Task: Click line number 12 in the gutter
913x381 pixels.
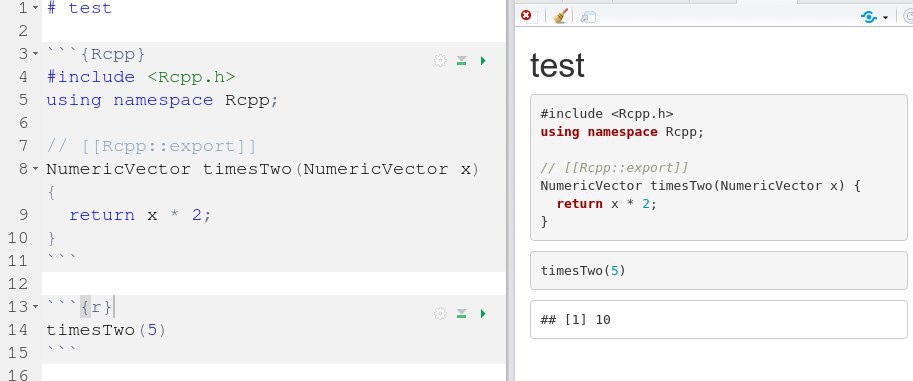Action: pos(18,284)
